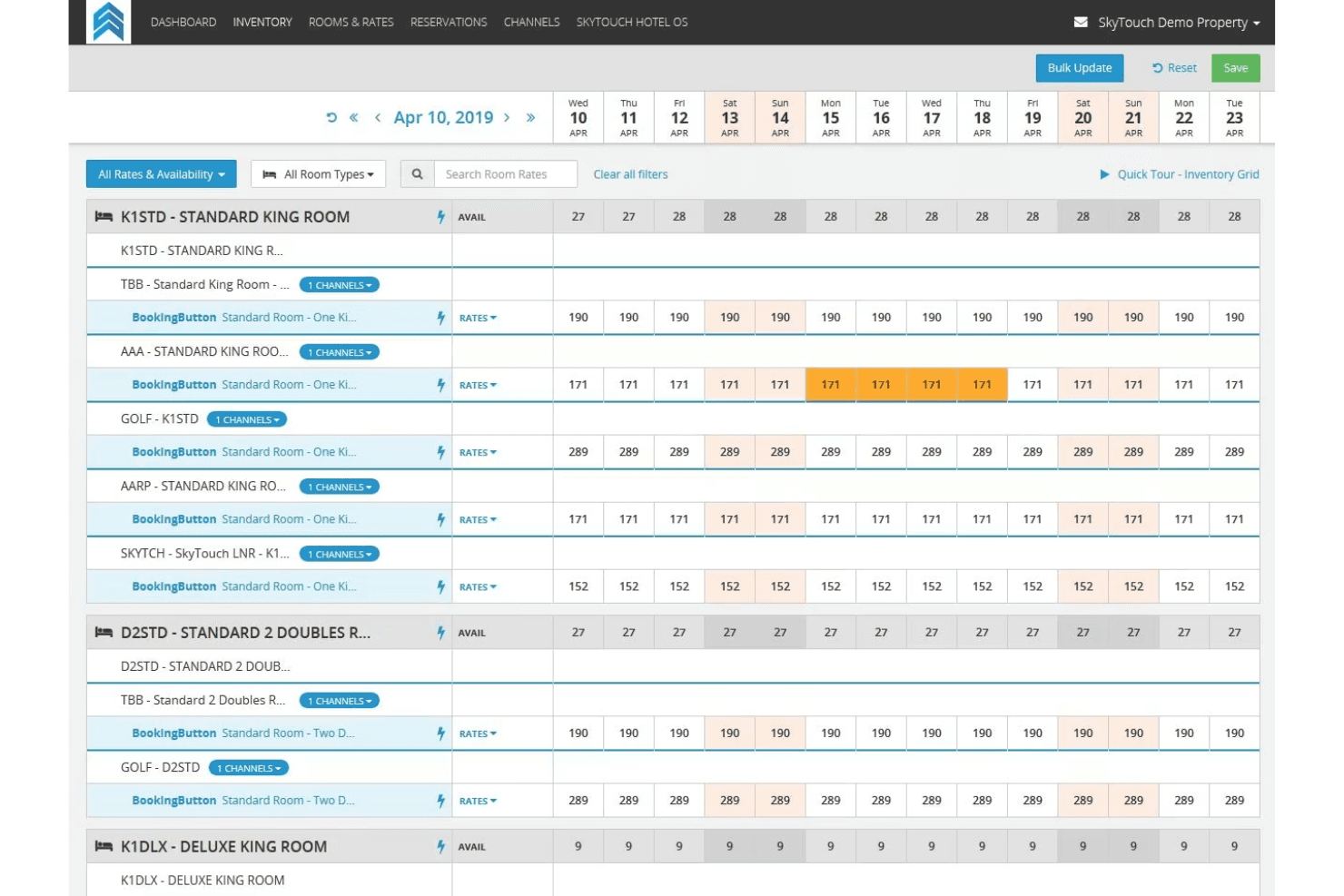Screen dimensions: 1344x896
Task: Expand 1 Channels for GOLF - K1STD
Action: (x=247, y=419)
